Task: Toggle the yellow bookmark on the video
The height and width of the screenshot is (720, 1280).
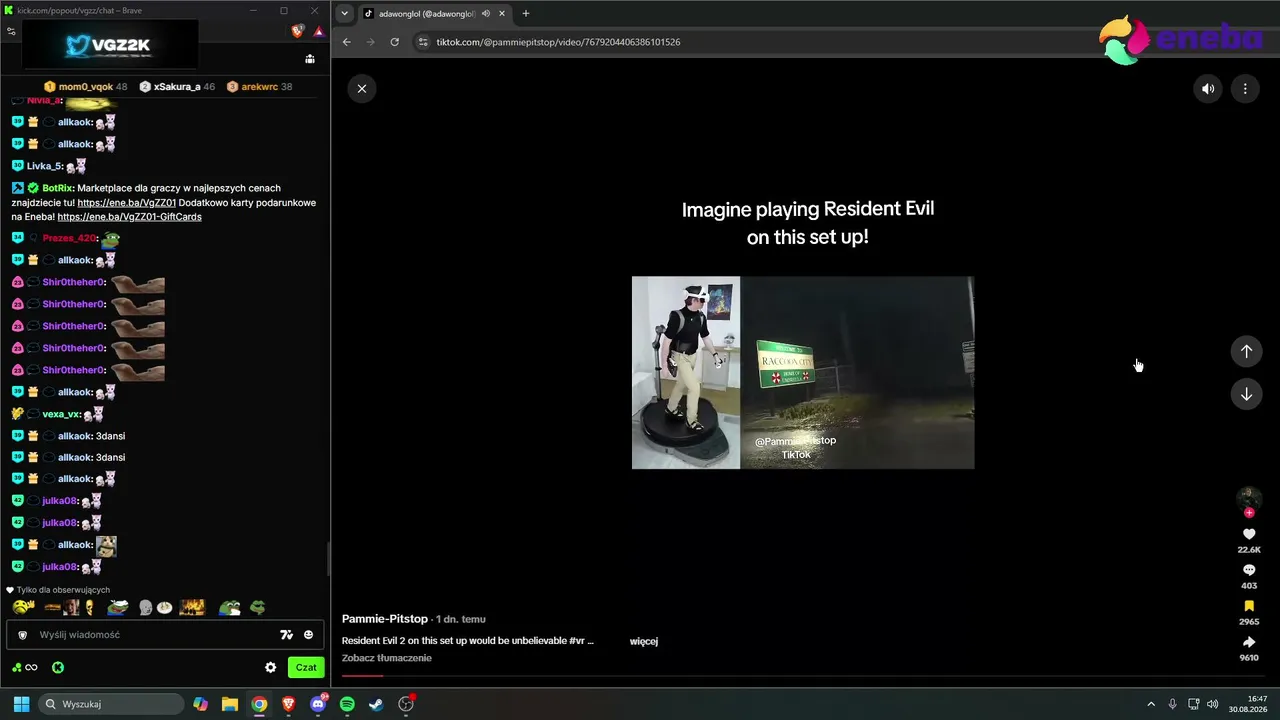Action: (x=1249, y=607)
